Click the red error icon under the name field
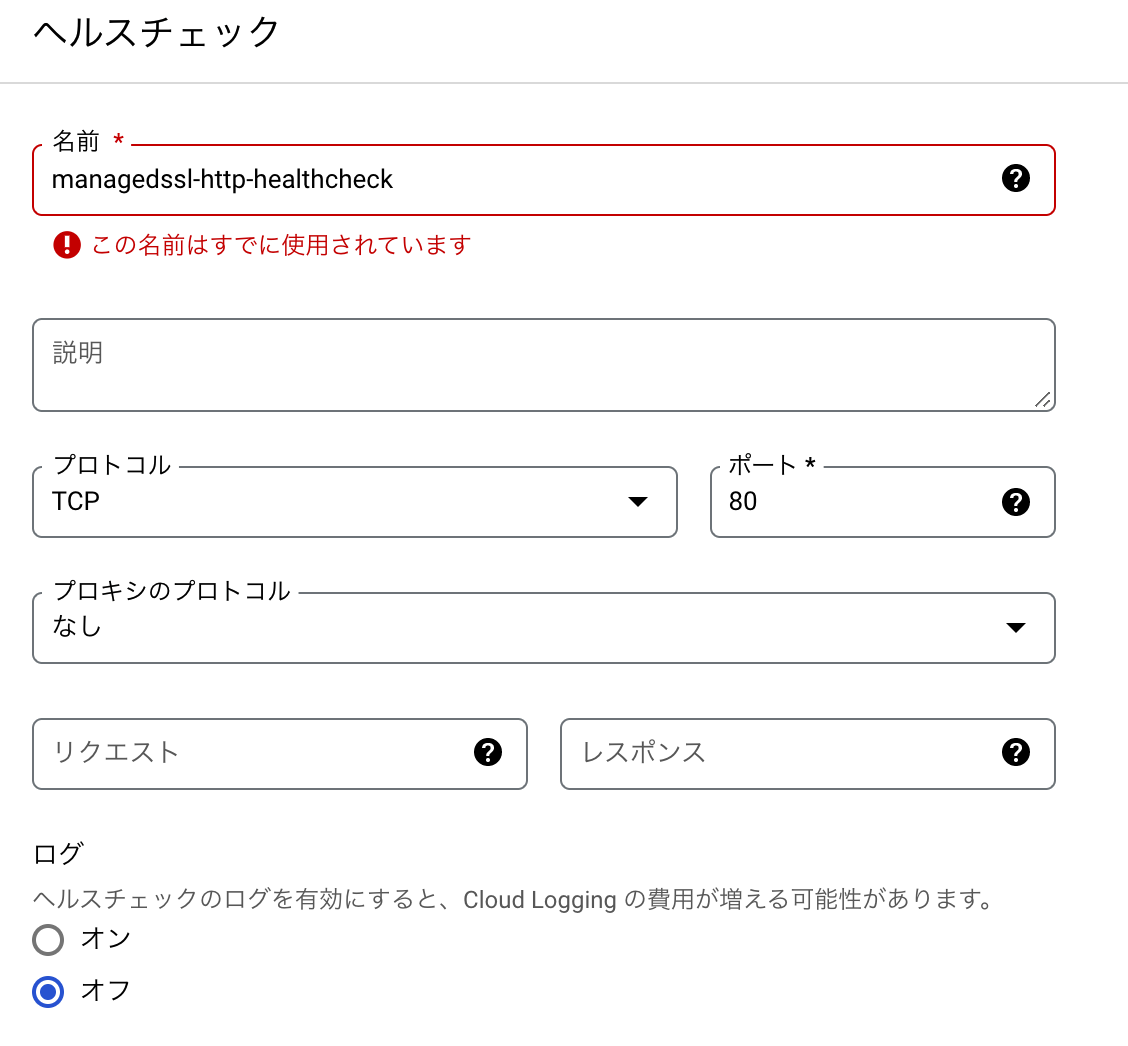 coord(66,245)
